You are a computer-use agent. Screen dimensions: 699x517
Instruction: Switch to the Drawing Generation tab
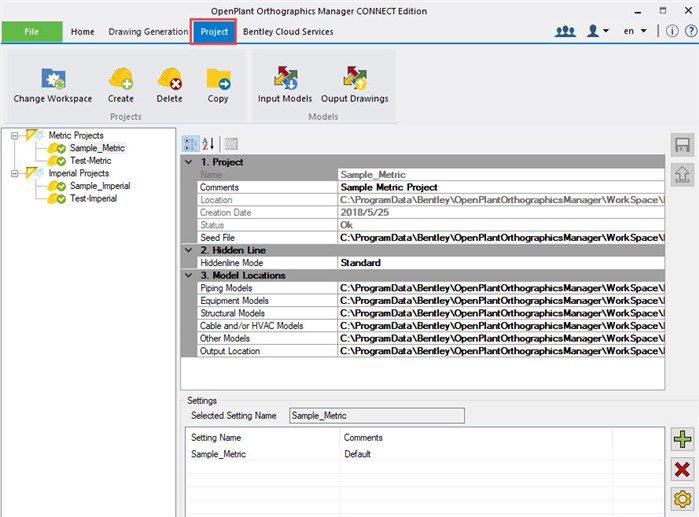(148, 31)
